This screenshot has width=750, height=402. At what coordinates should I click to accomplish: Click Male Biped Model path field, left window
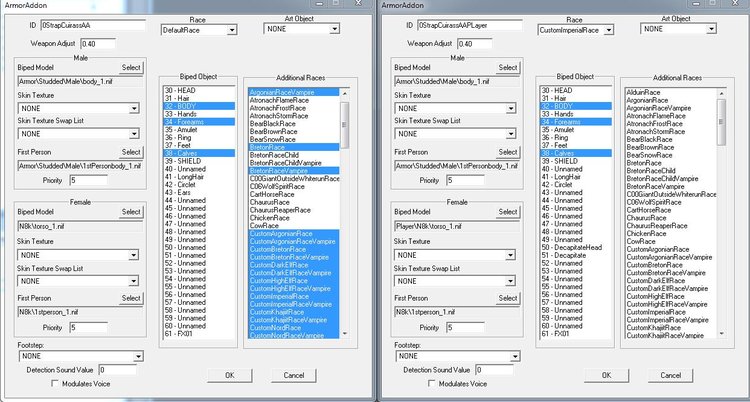[x=80, y=82]
